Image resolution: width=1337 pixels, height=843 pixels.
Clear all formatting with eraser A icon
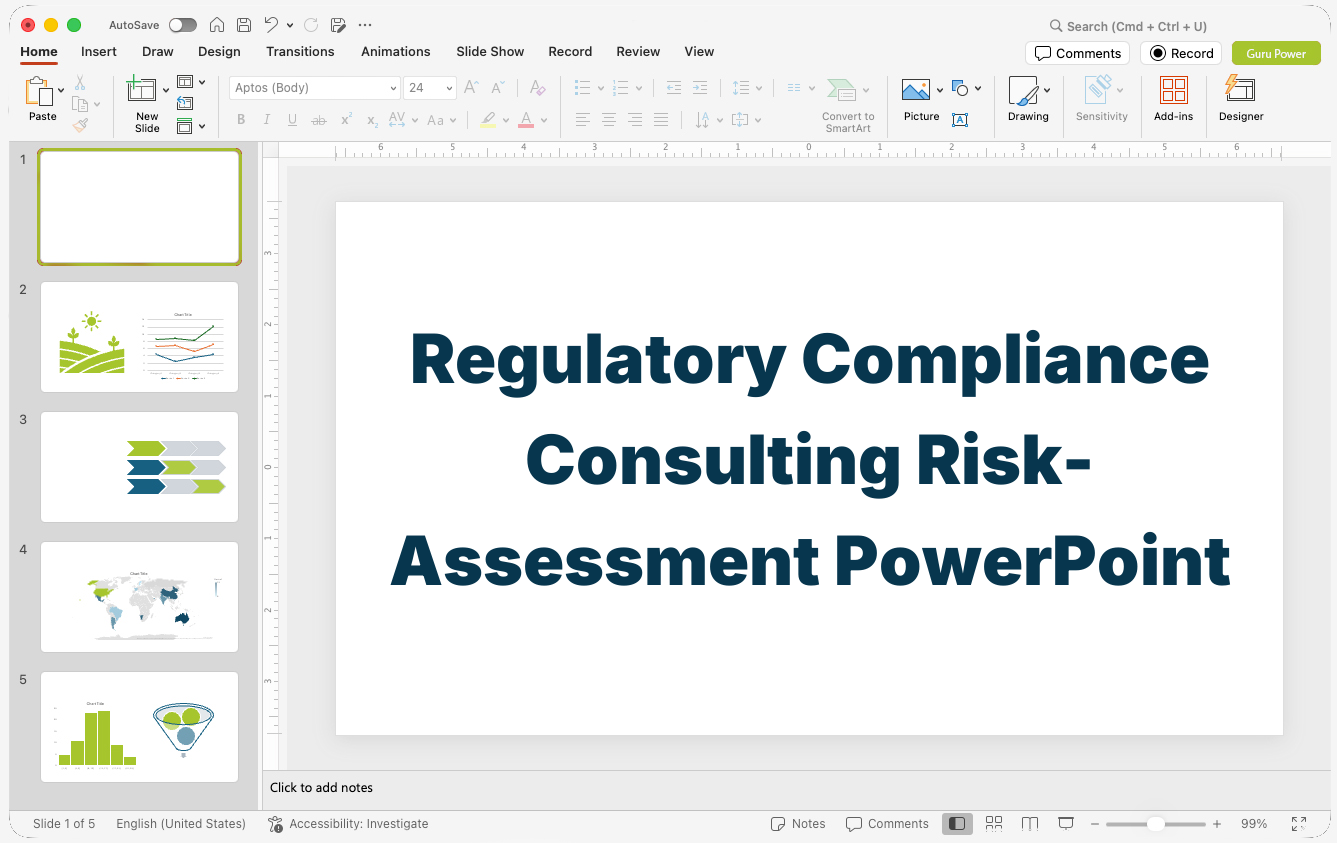click(537, 88)
